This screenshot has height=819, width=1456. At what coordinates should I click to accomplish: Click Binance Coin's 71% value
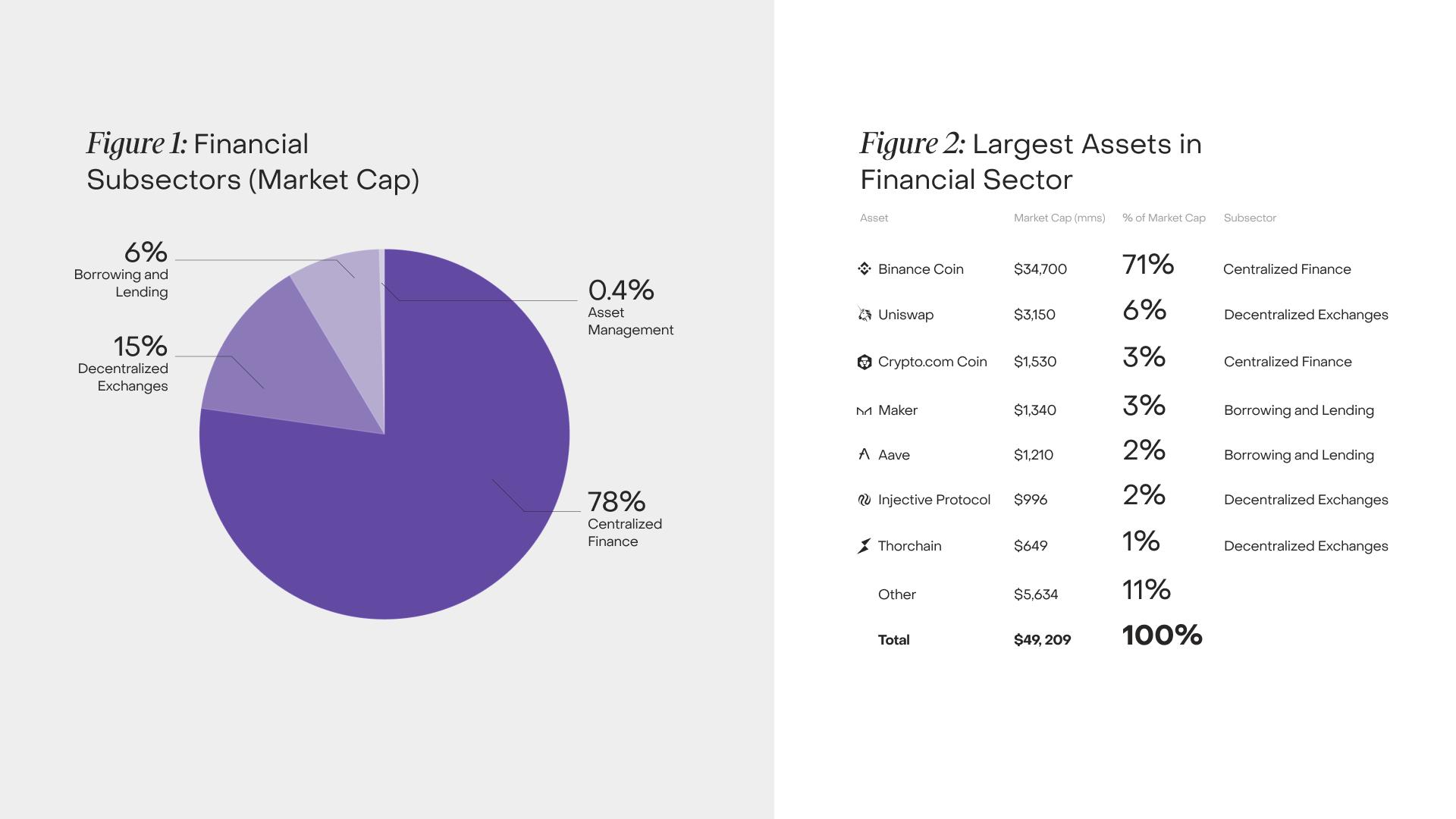pyautogui.click(x=1148, y=265)
